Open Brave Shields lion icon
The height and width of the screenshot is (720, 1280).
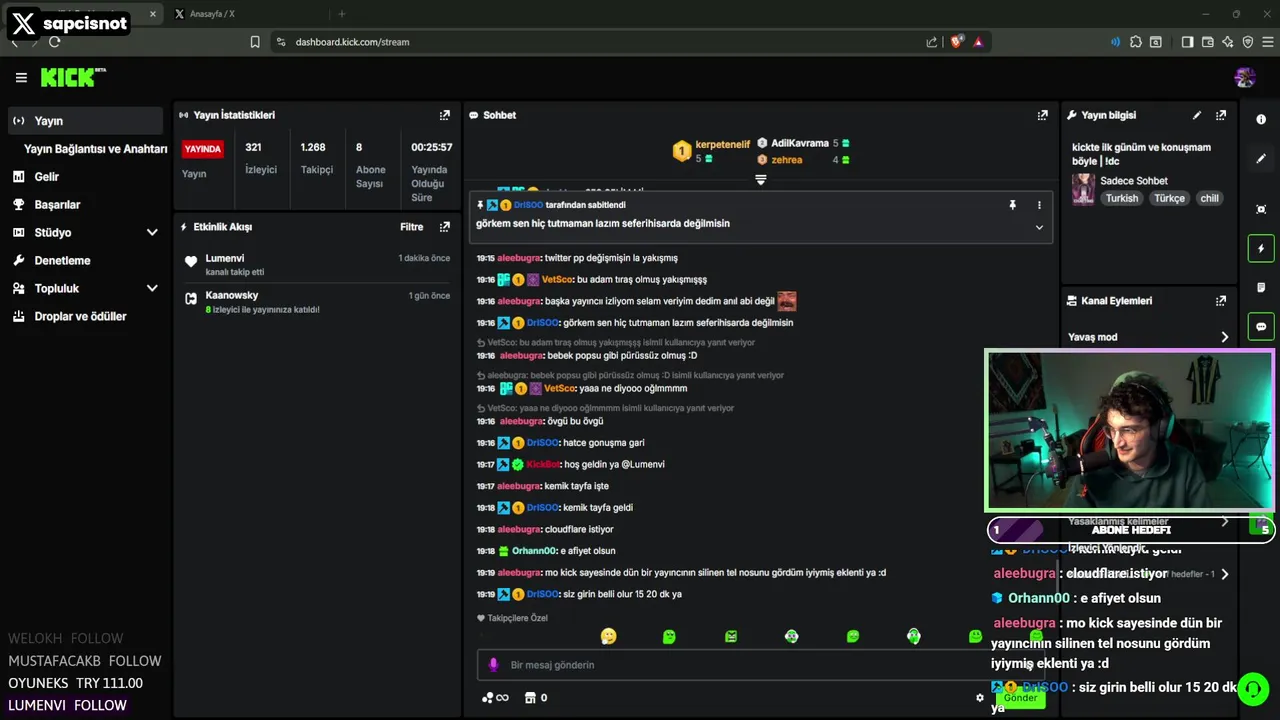957,42
